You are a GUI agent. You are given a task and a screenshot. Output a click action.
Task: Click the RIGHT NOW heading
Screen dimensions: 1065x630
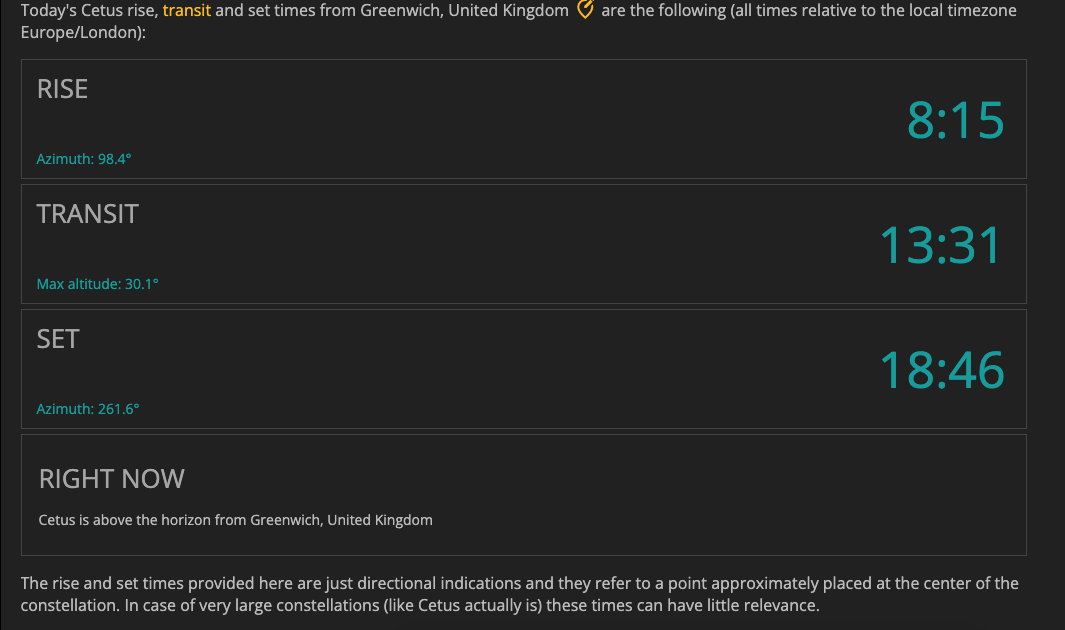pos(111,479)
